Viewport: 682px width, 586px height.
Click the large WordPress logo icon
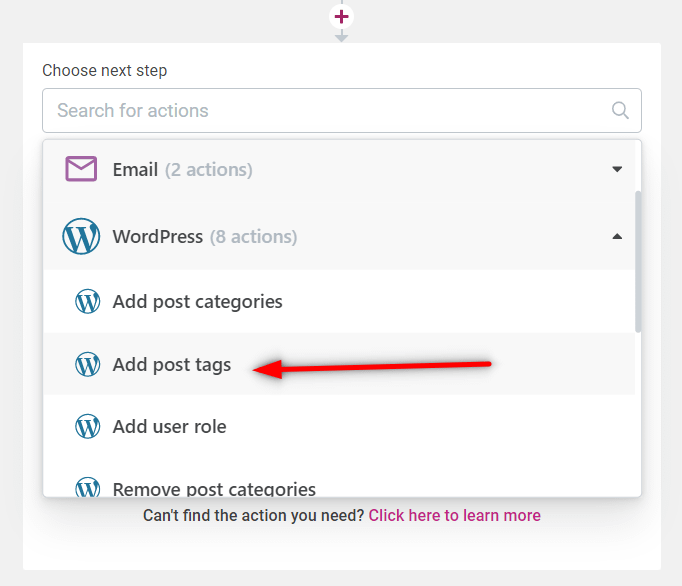[x=81, y=236]
